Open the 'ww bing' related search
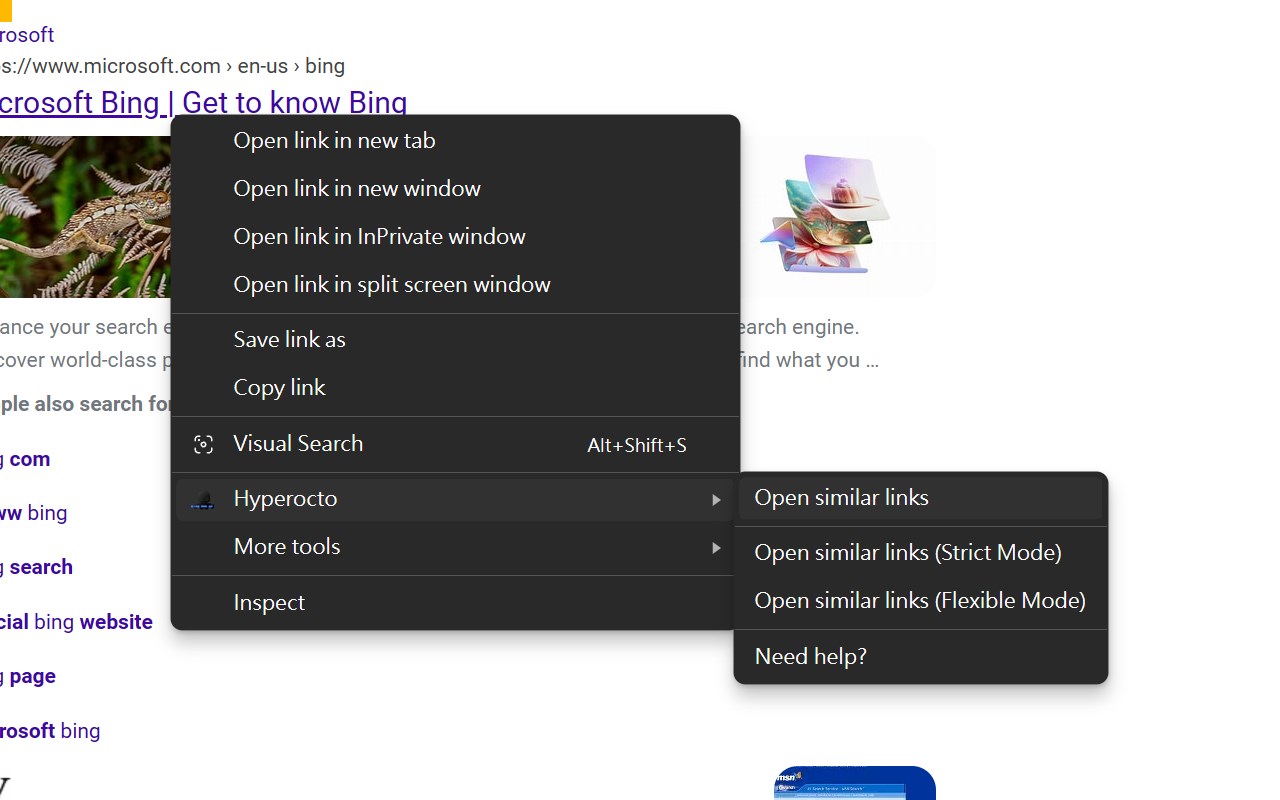The height and width of the screenshot is (800, 1280). (33, 514)
